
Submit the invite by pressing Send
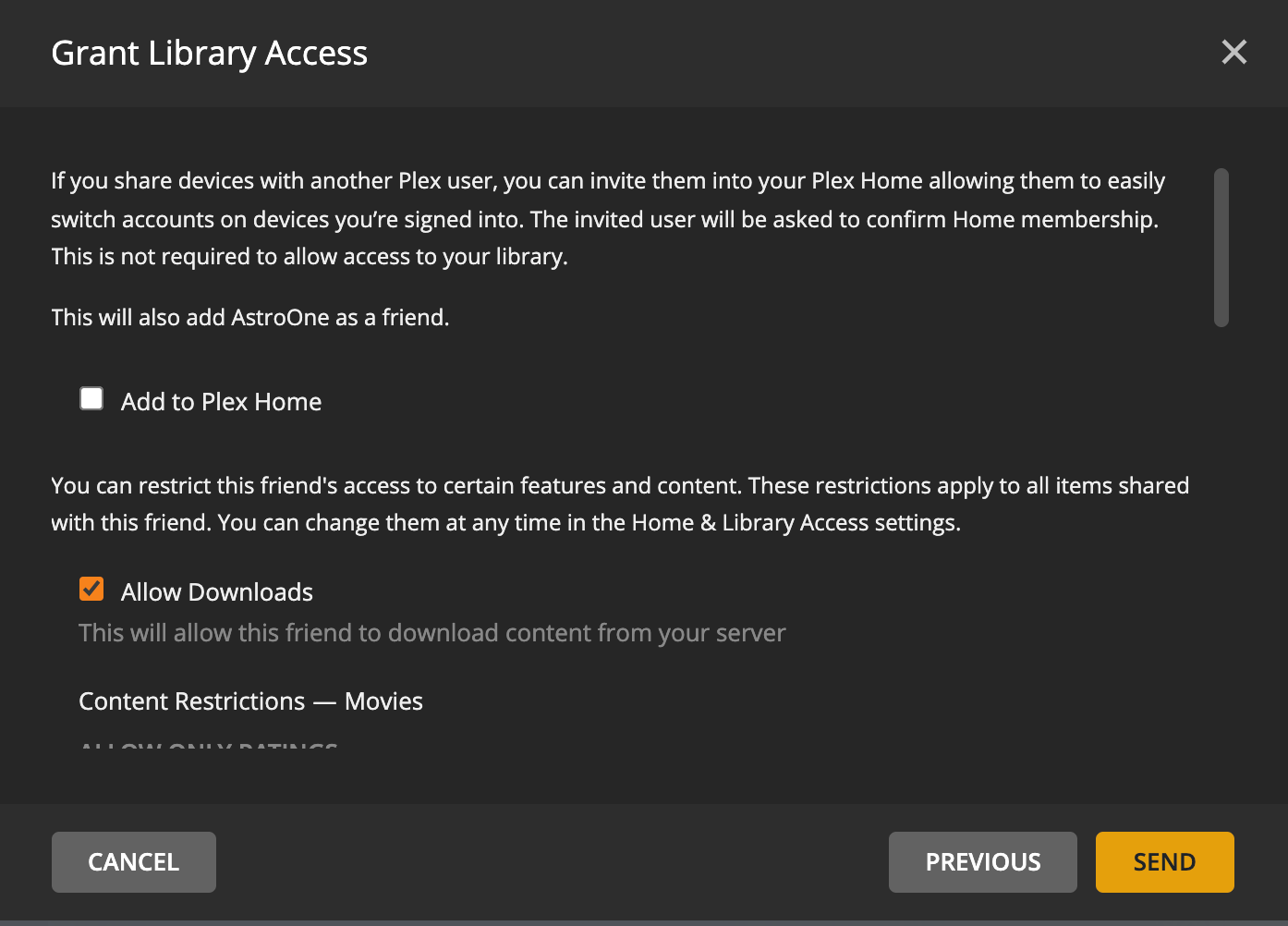pyautogui.click(x=1164, y=861)
